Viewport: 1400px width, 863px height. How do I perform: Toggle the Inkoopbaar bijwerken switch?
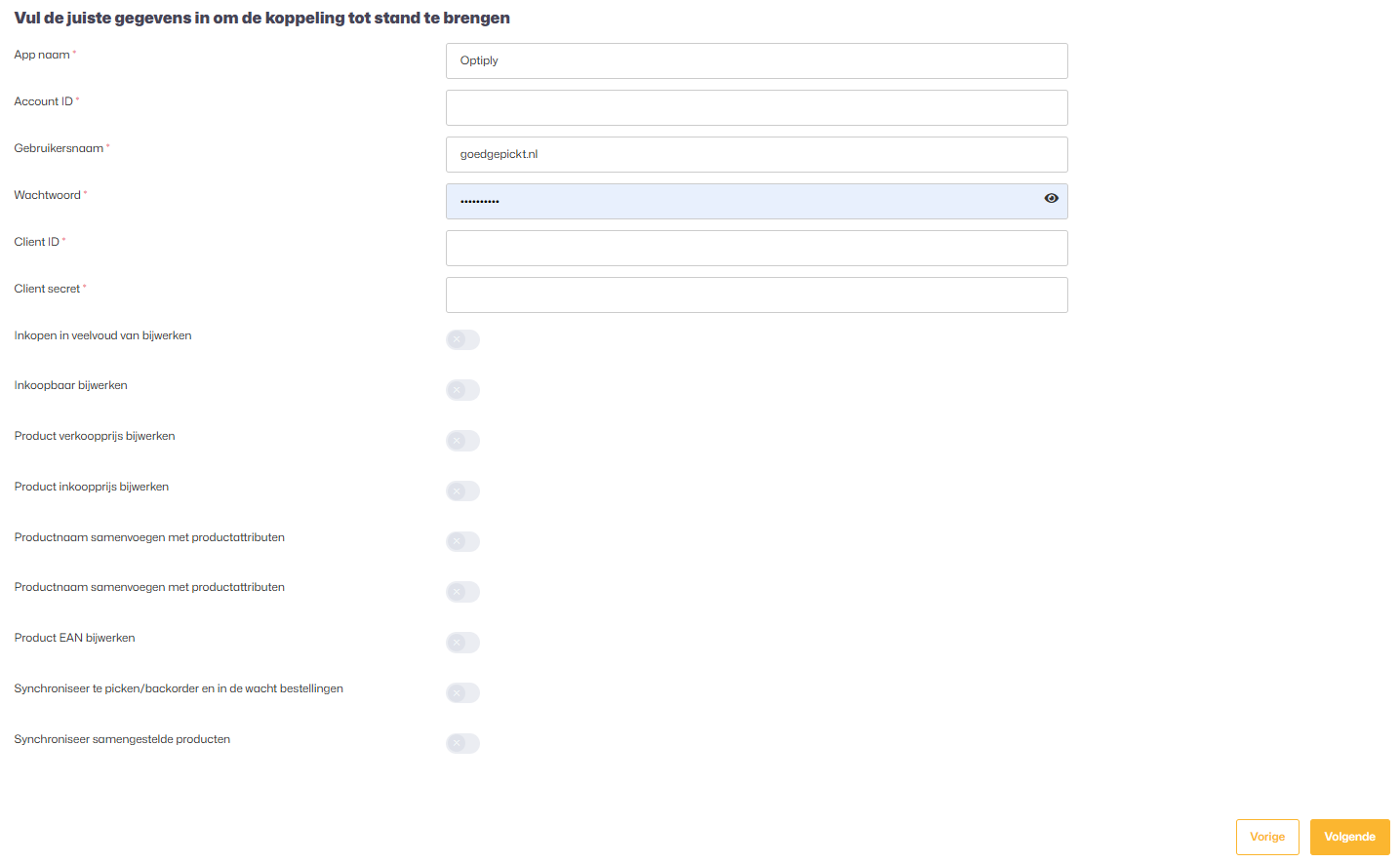(x=462, y=390)
